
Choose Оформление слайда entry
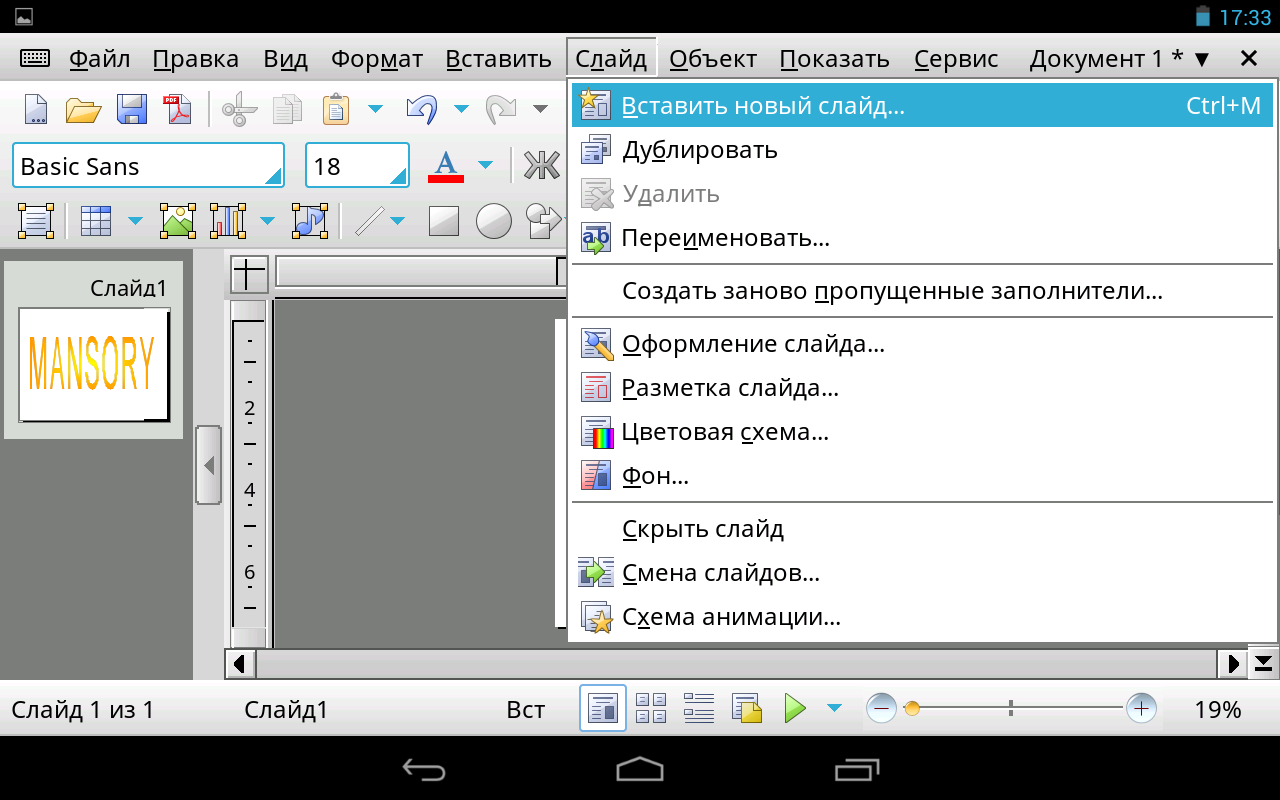(921, 344)
